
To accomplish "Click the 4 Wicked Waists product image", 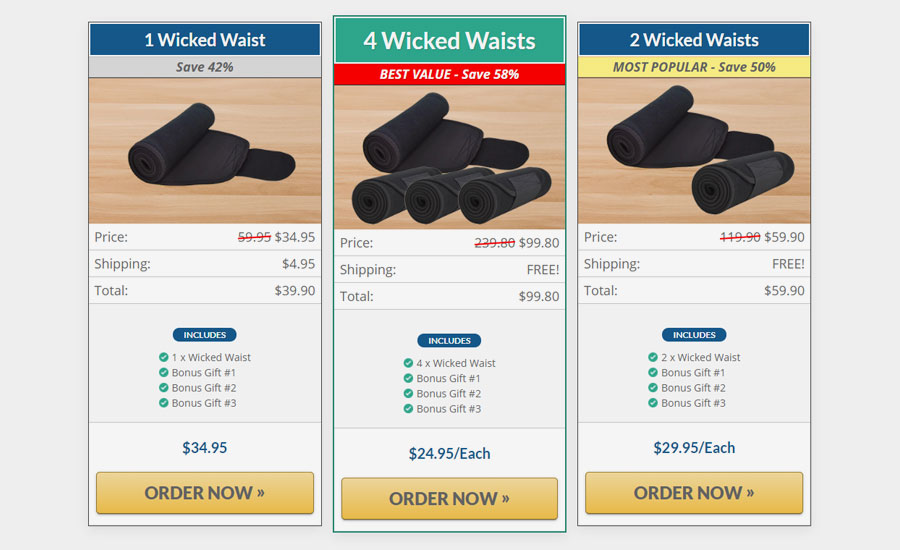I will (x=449, y=157).
